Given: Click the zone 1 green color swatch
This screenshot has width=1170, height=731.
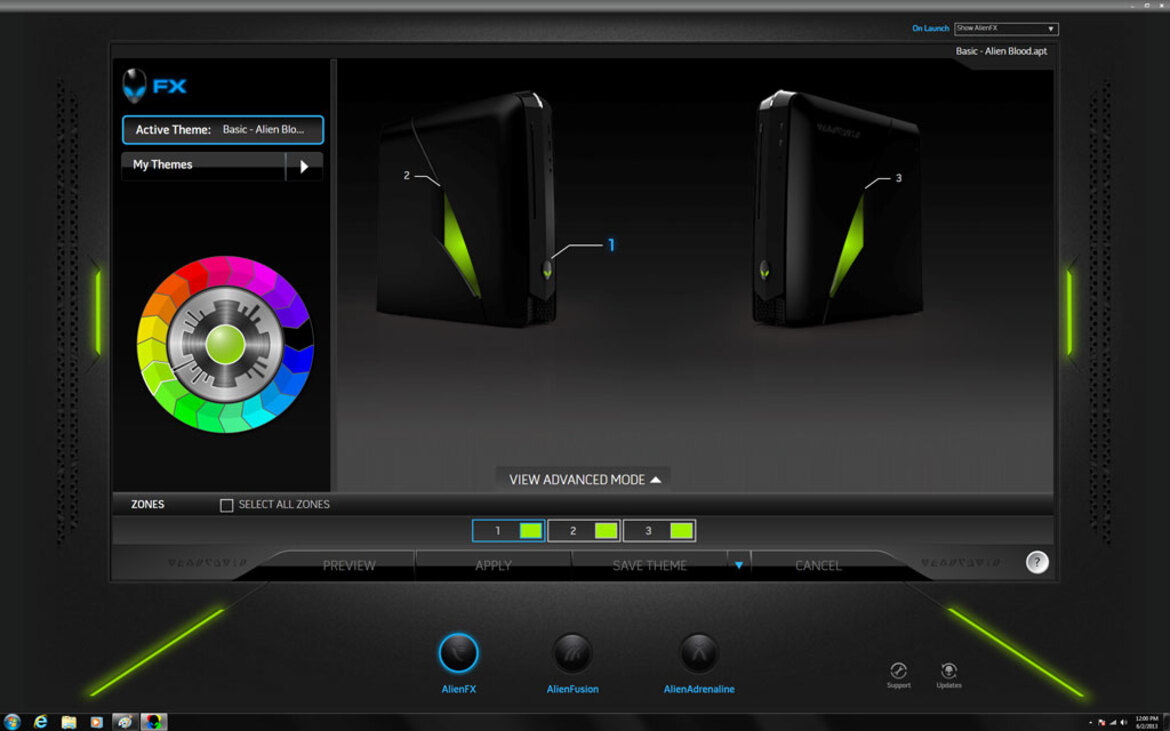Looking at the screenshot, I should 531,530.
